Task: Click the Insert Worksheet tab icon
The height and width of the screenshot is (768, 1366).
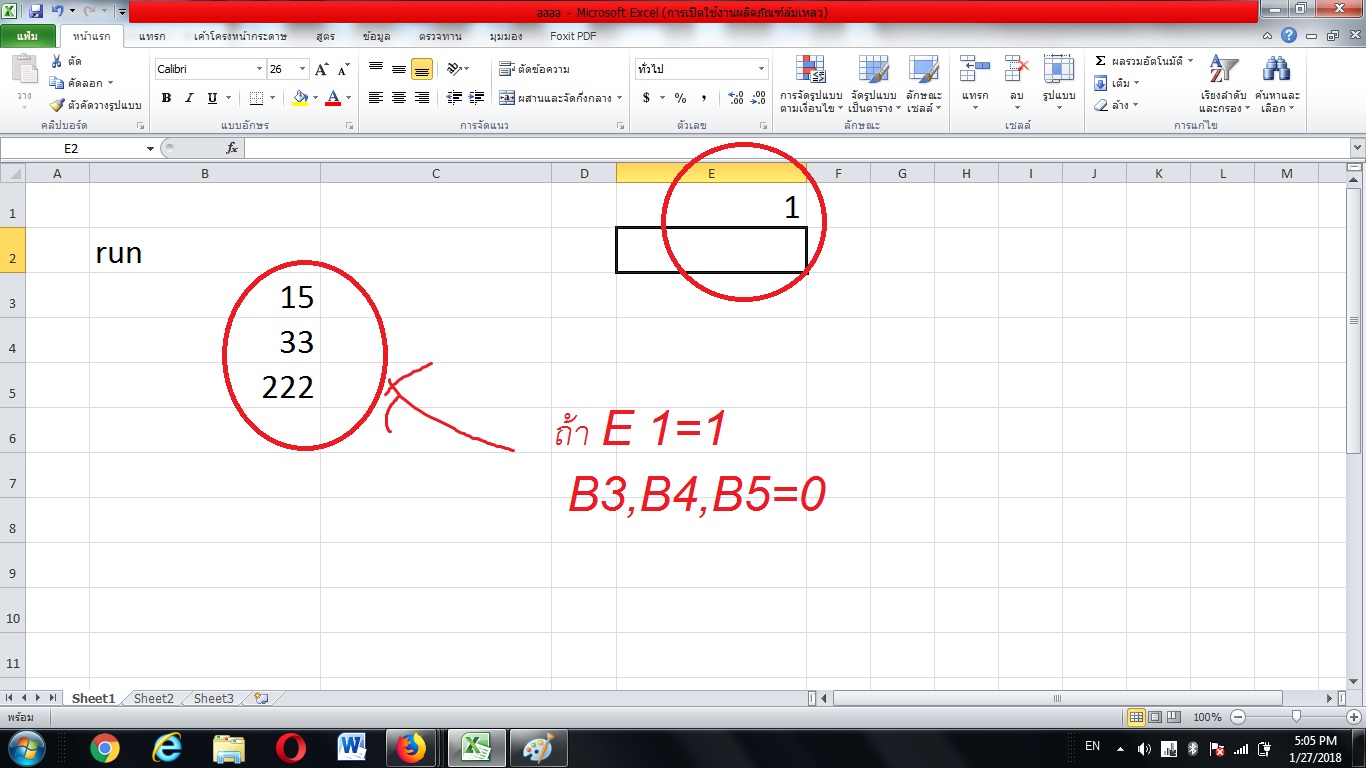Action: [x=261, y=698]
